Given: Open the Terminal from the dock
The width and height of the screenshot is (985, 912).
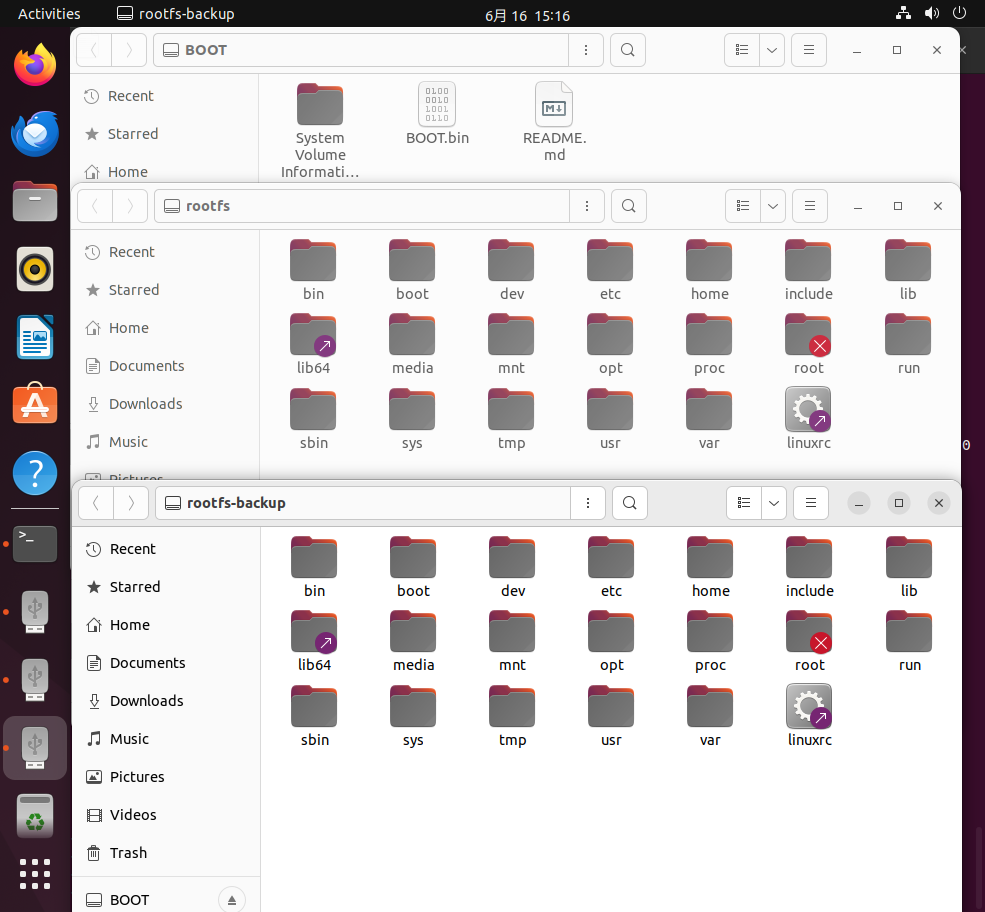Looking at the screenshot, I should coord(34,544).
